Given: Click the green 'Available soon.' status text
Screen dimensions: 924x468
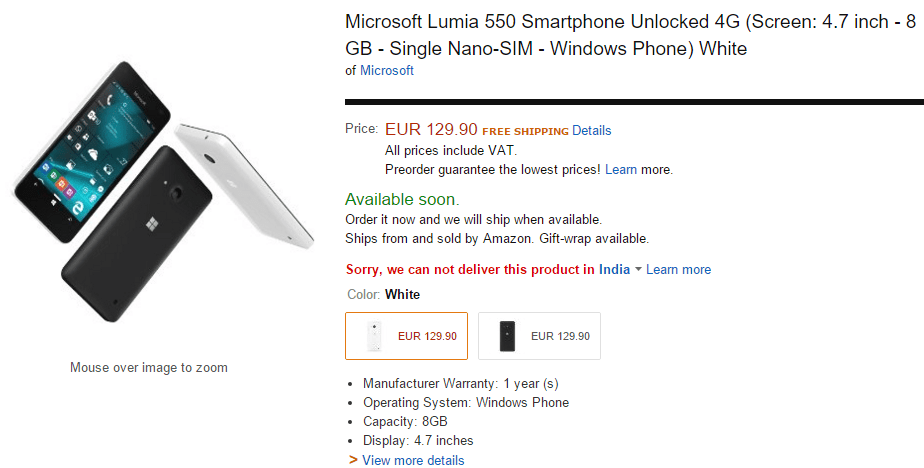Looking at the screenshot, I should 402,199.
